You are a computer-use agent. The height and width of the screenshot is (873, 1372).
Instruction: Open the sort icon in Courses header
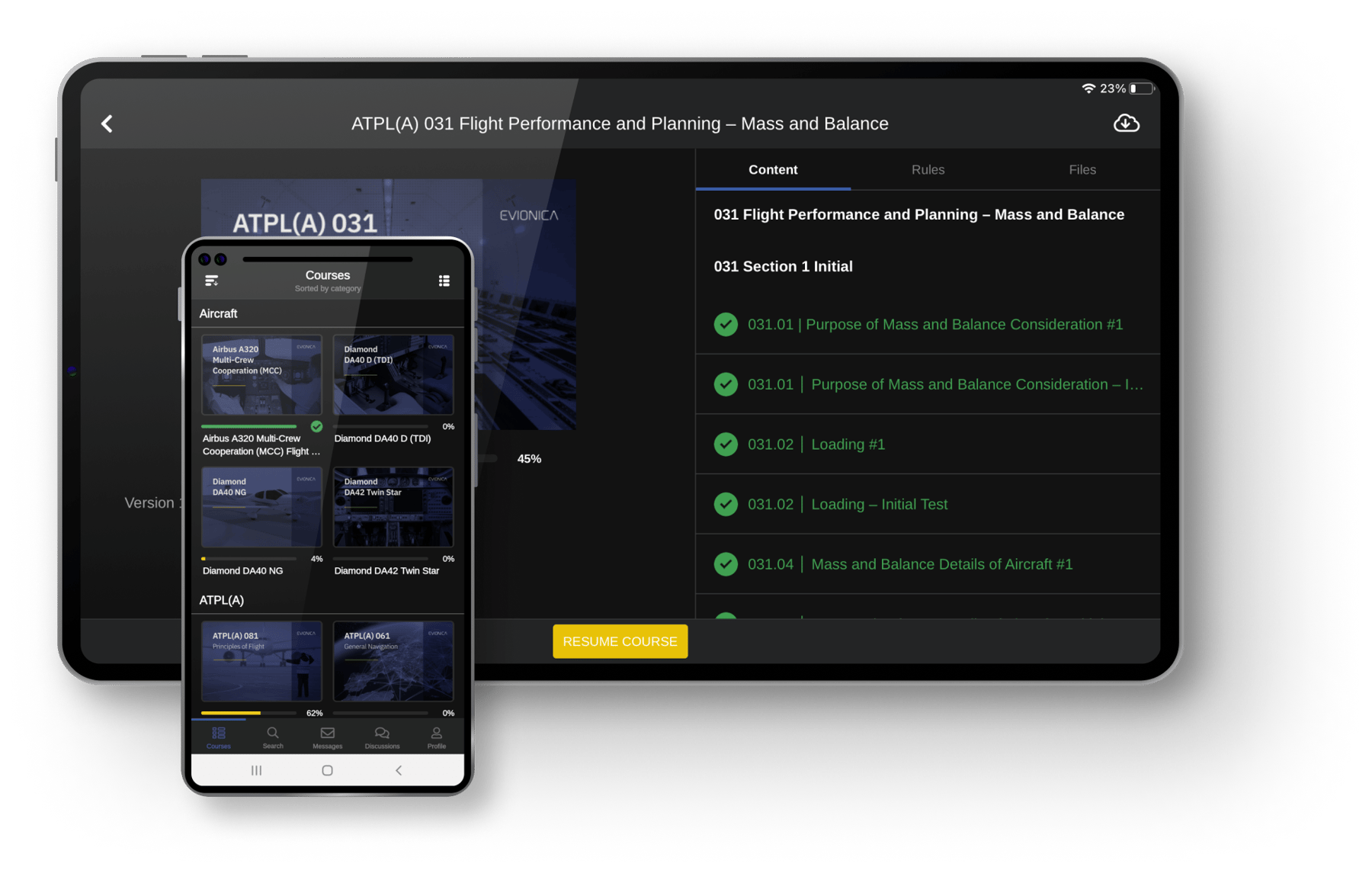pyautogui.click(x=212, y=281)
